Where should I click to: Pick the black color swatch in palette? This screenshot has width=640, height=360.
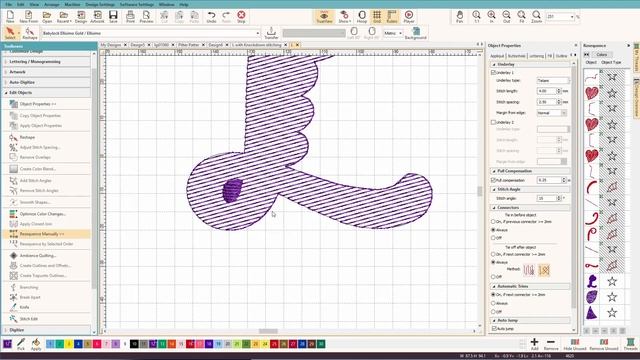pyautogui.click(x=134, y=344)
